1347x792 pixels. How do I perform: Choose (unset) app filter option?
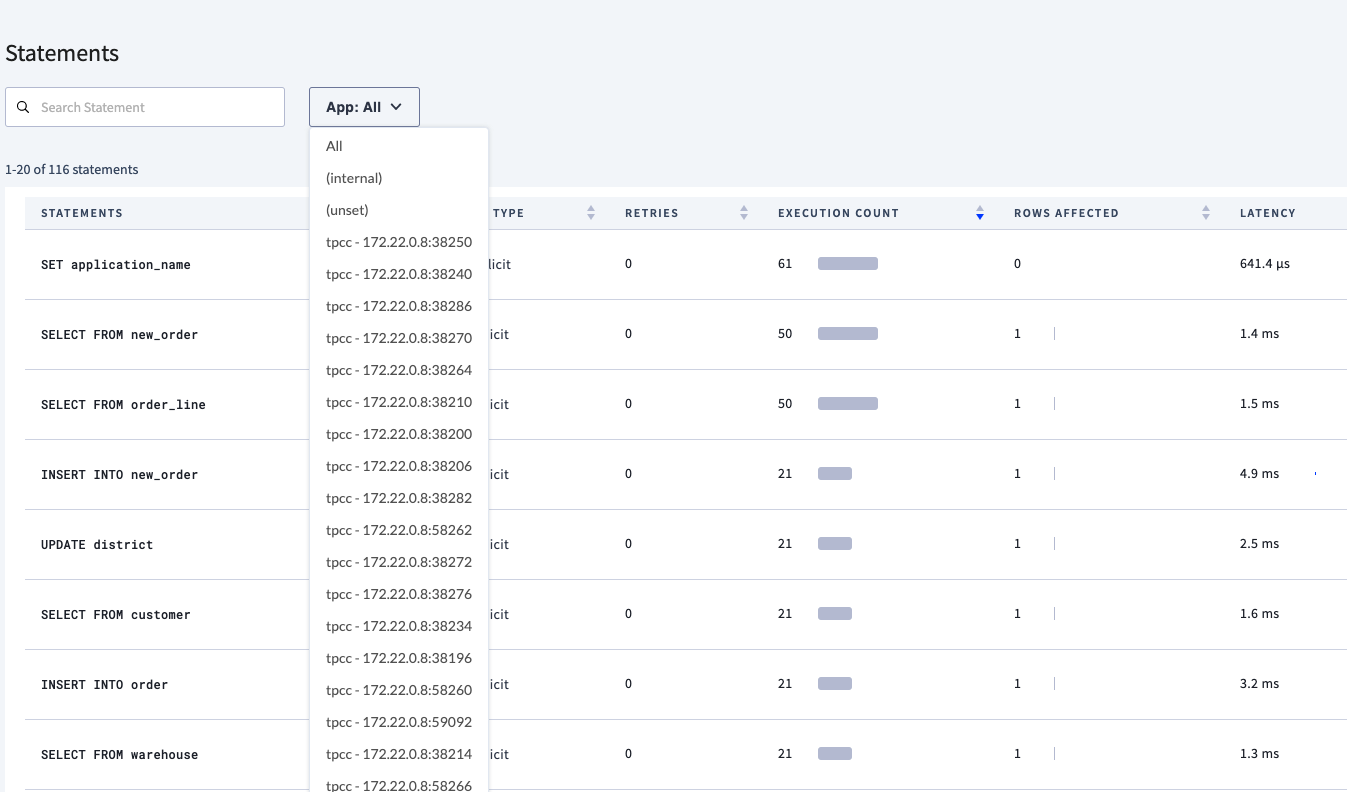tap(347, 210)
